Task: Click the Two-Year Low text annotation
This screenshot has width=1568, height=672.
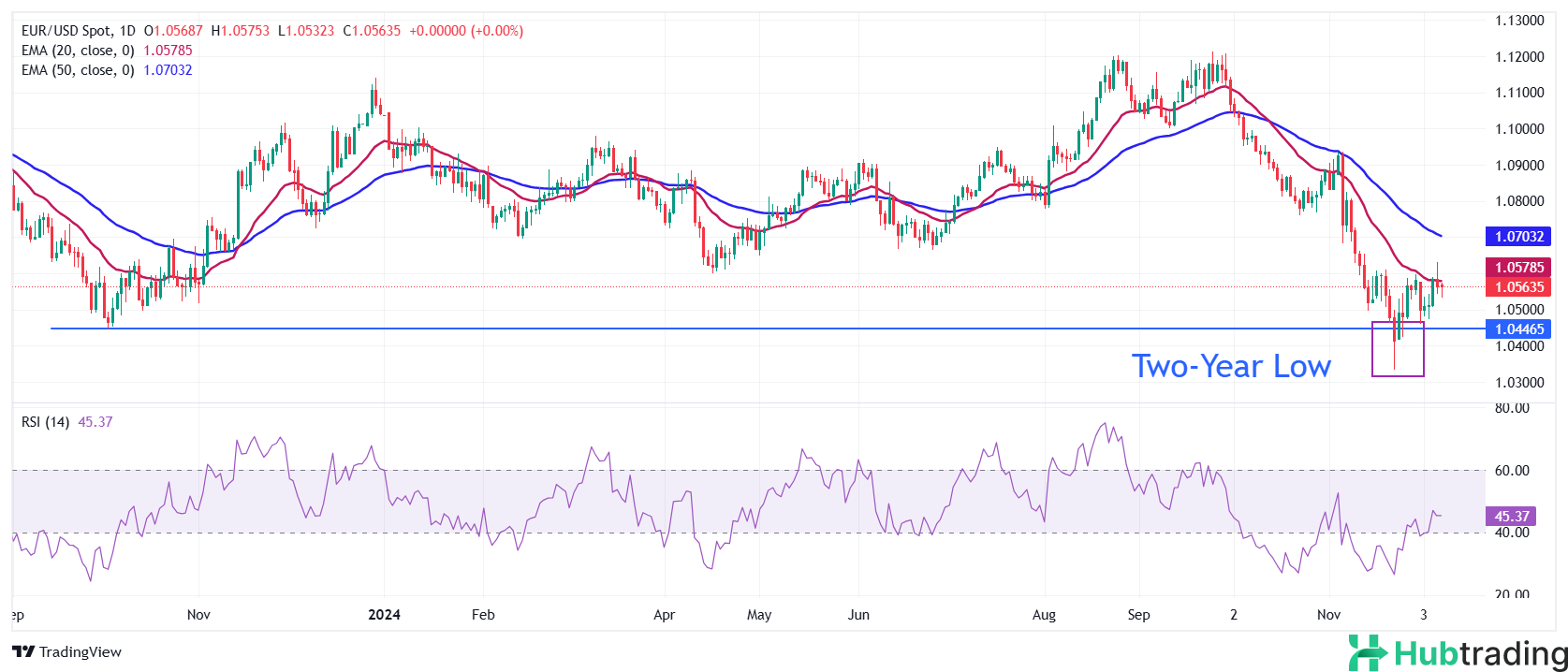Action: 1231,366
